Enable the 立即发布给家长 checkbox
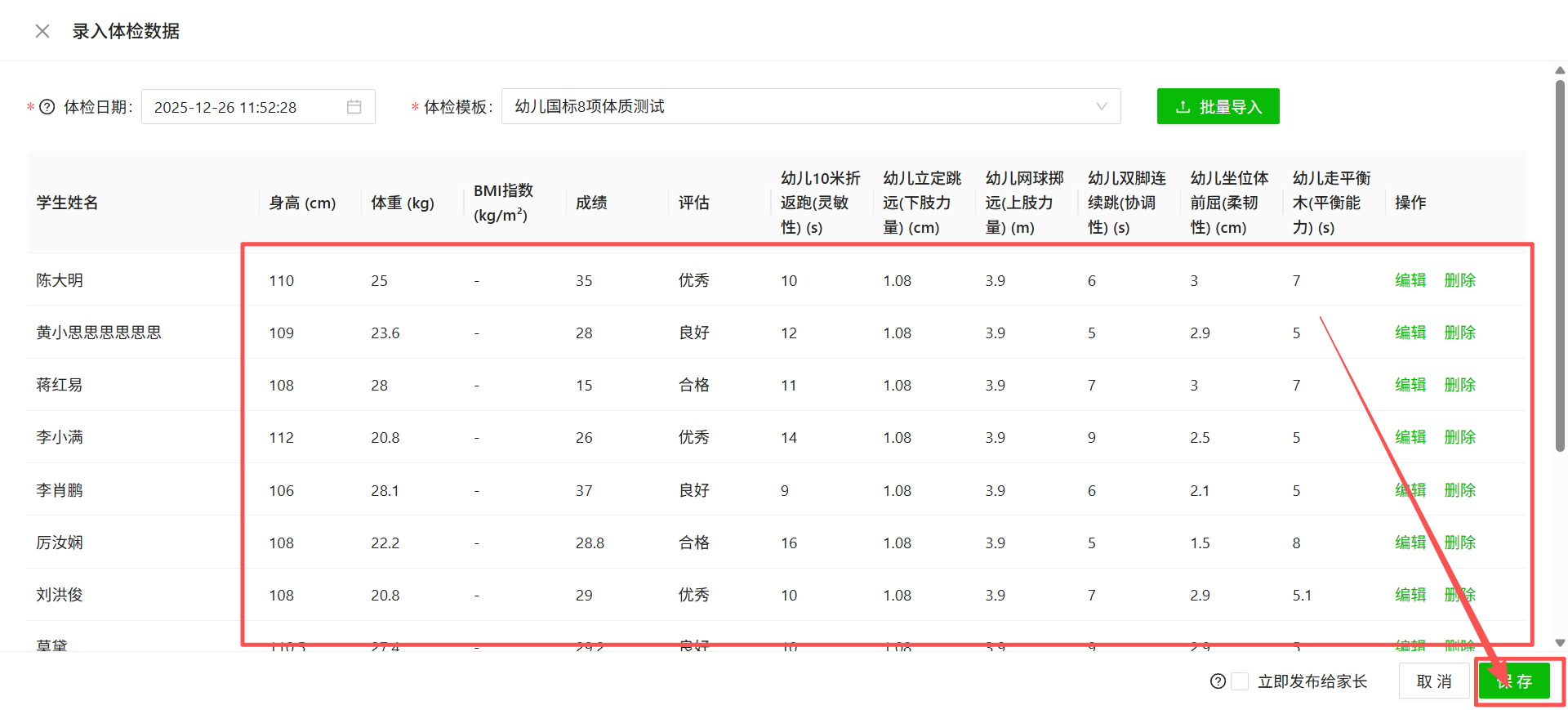 [x=1240, y=681]
